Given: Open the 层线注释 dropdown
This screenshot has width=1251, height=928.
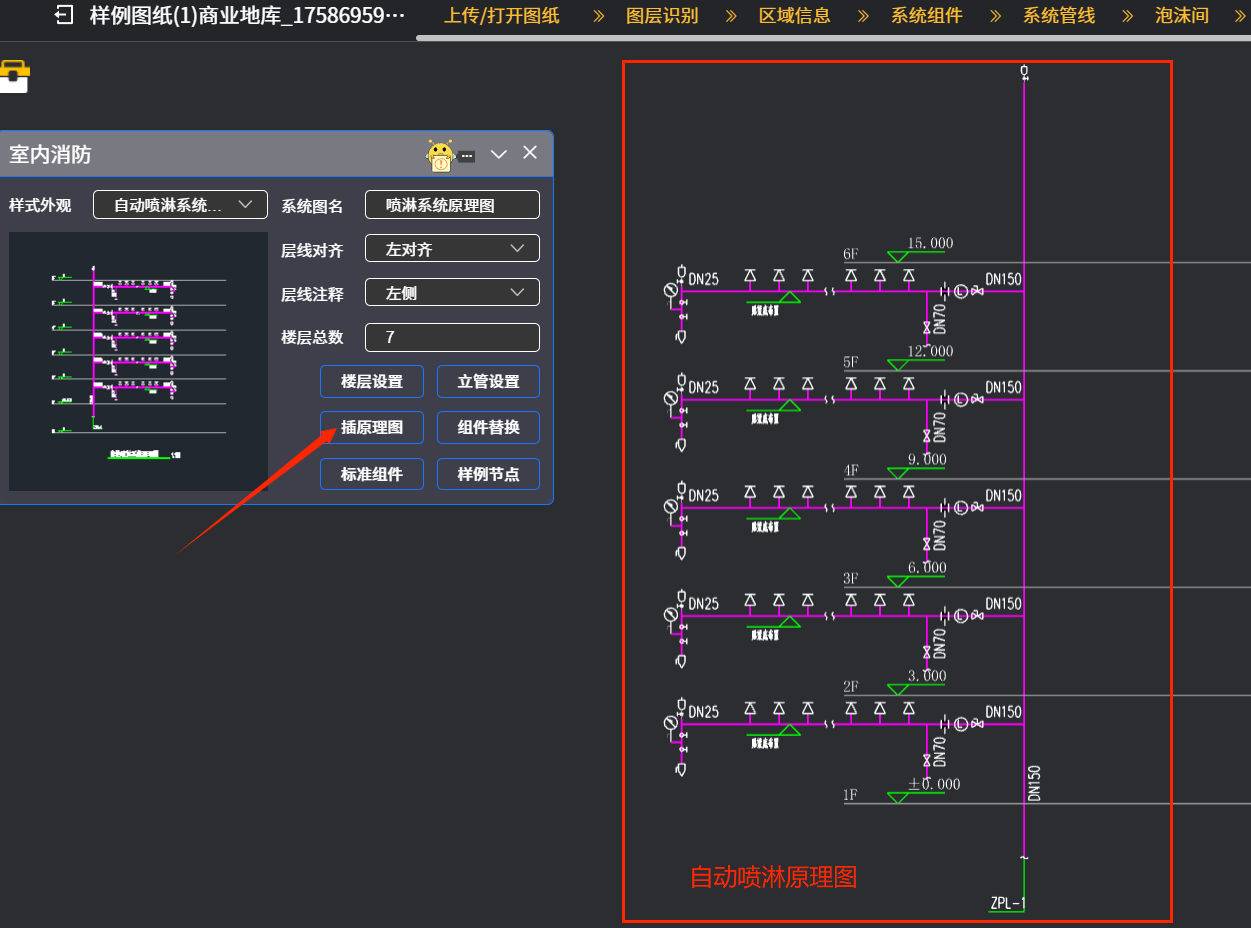Looking at the screenshot, I should 452,293.
